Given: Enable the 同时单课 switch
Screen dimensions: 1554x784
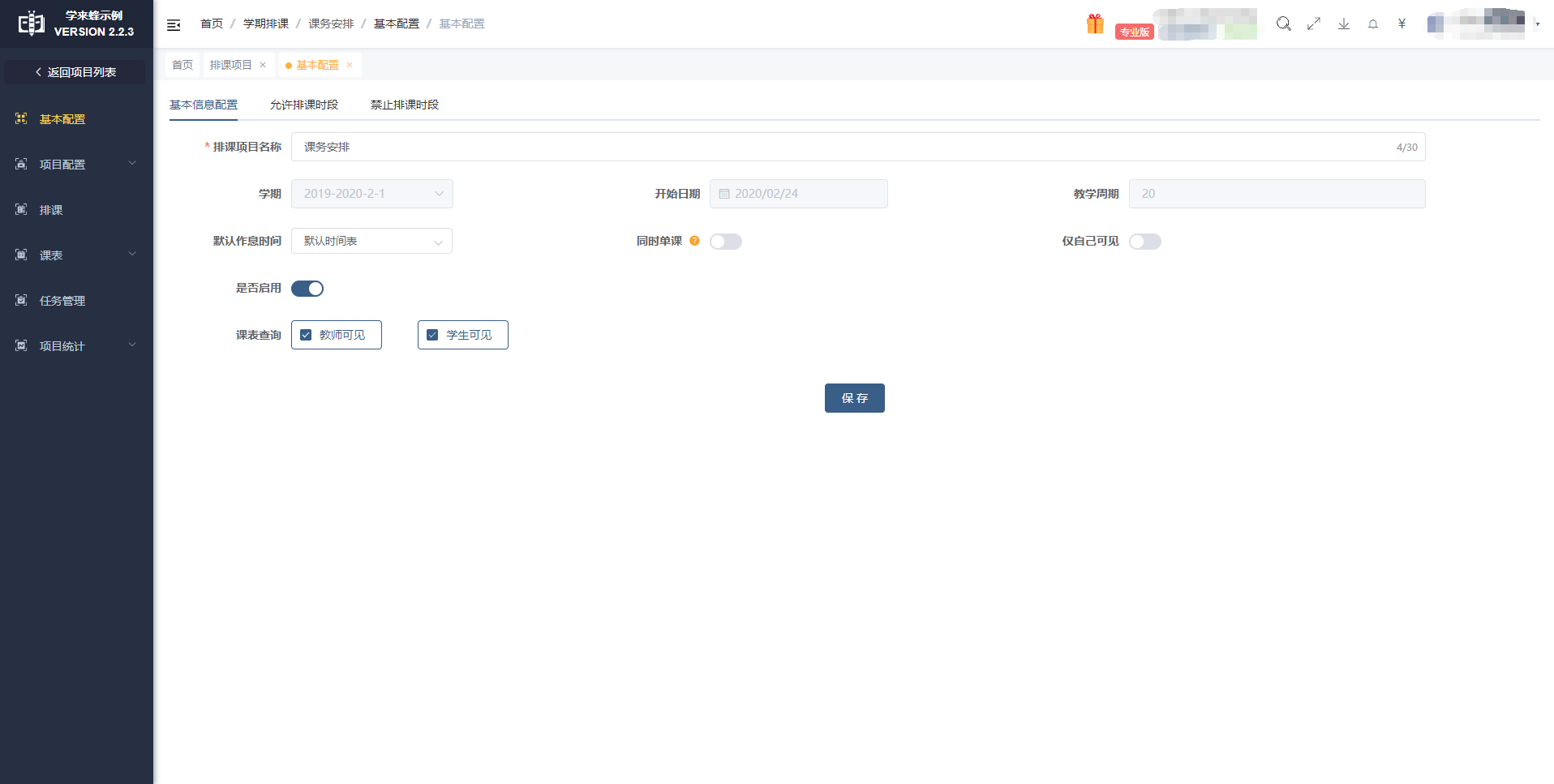Looking at the screenshot, I should click(726, 242).
